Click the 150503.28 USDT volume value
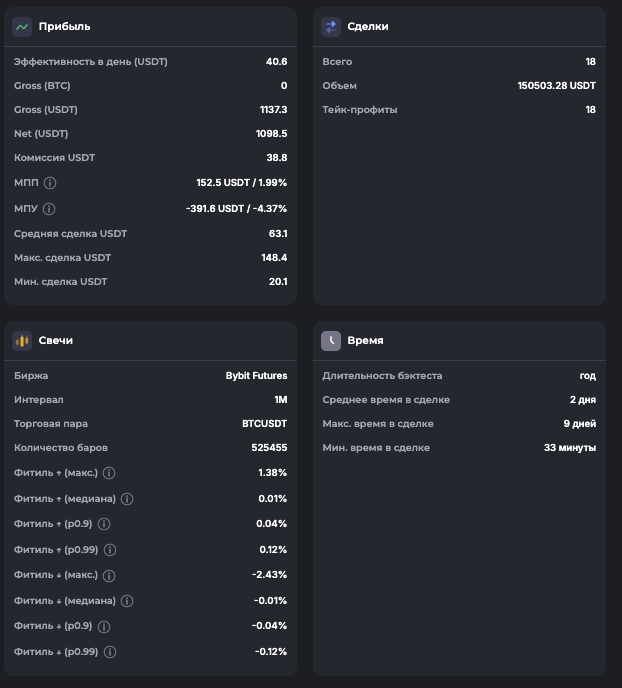Viewport: 622px width, 688px height. coord(556,86)
